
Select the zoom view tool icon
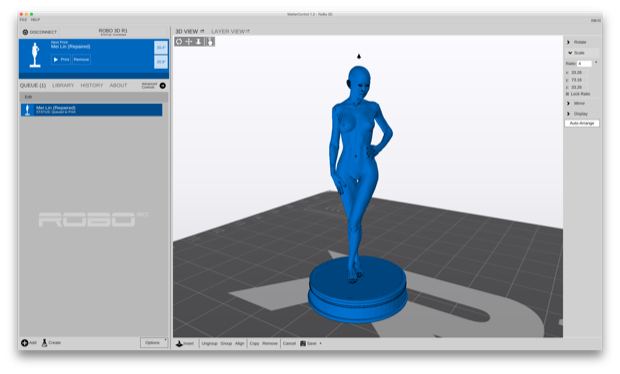tap(199, 42)
